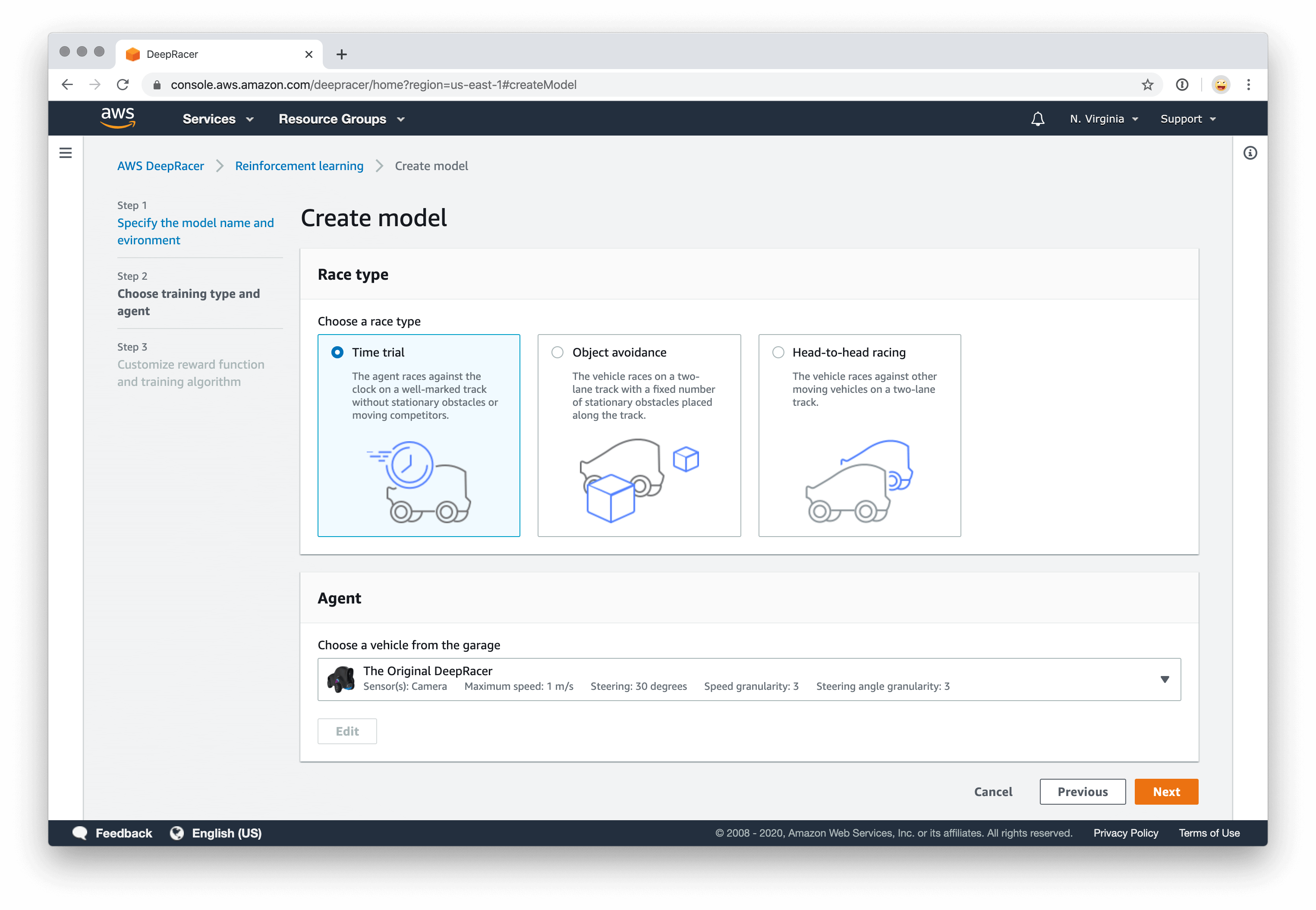
Task: Click the browser forward arrow
Action: pyautogui.click(x=94, y=84)
